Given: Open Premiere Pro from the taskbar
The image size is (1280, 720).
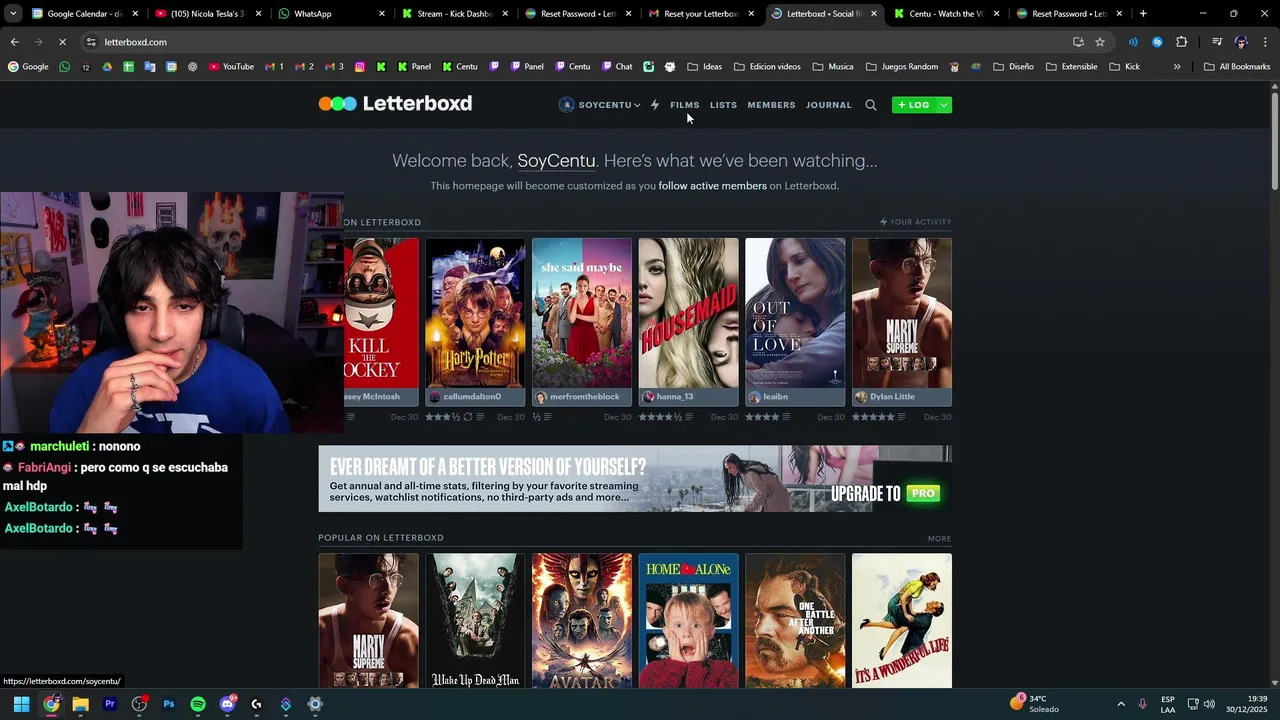Looking at the screenshot, I should (110, 704).
